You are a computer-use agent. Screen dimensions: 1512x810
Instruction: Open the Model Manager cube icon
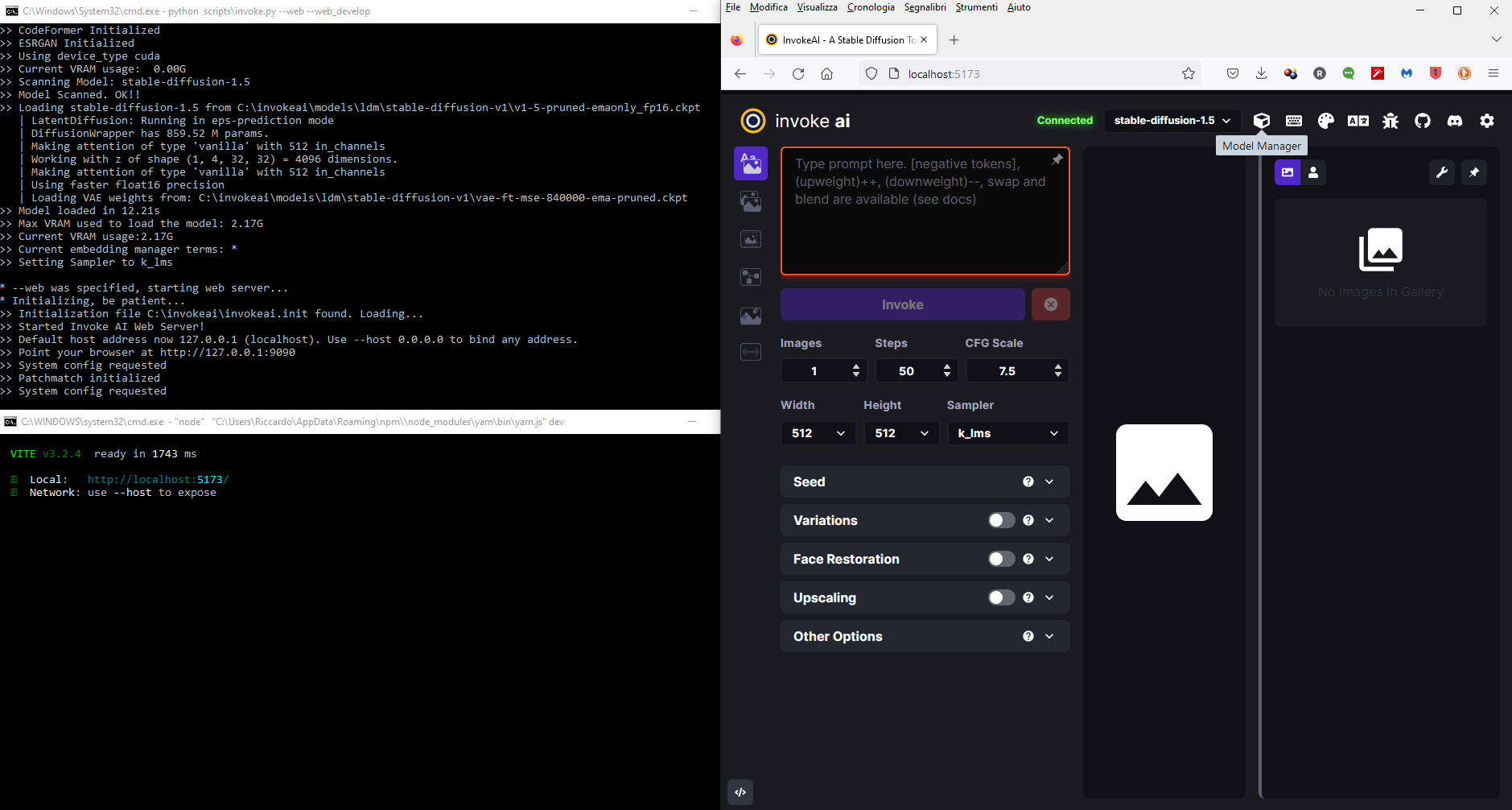click(1262, 121)
